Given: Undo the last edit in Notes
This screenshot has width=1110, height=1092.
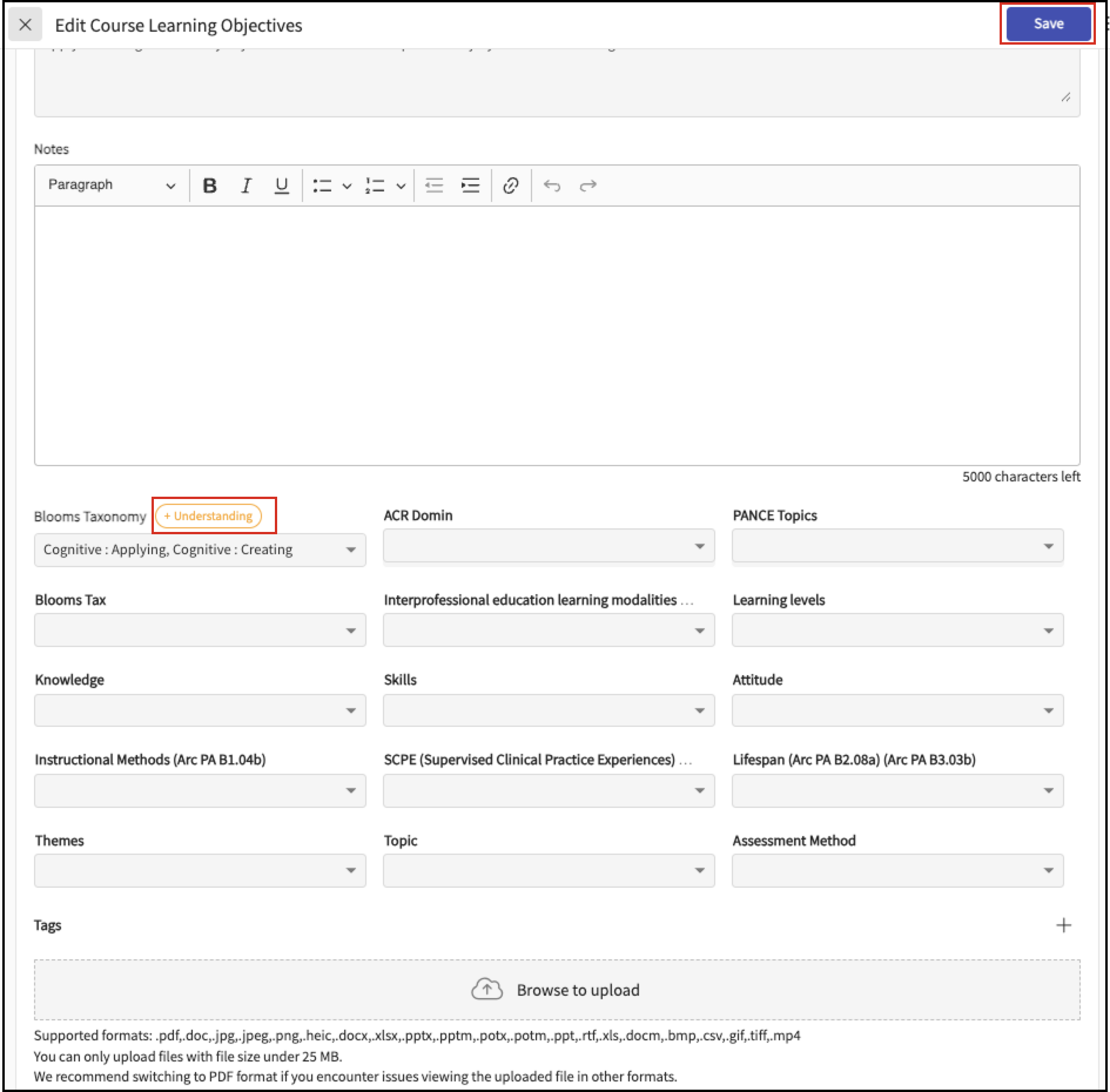Looking at the screenshot, I should pyautogui.click(x=551, y=186).
